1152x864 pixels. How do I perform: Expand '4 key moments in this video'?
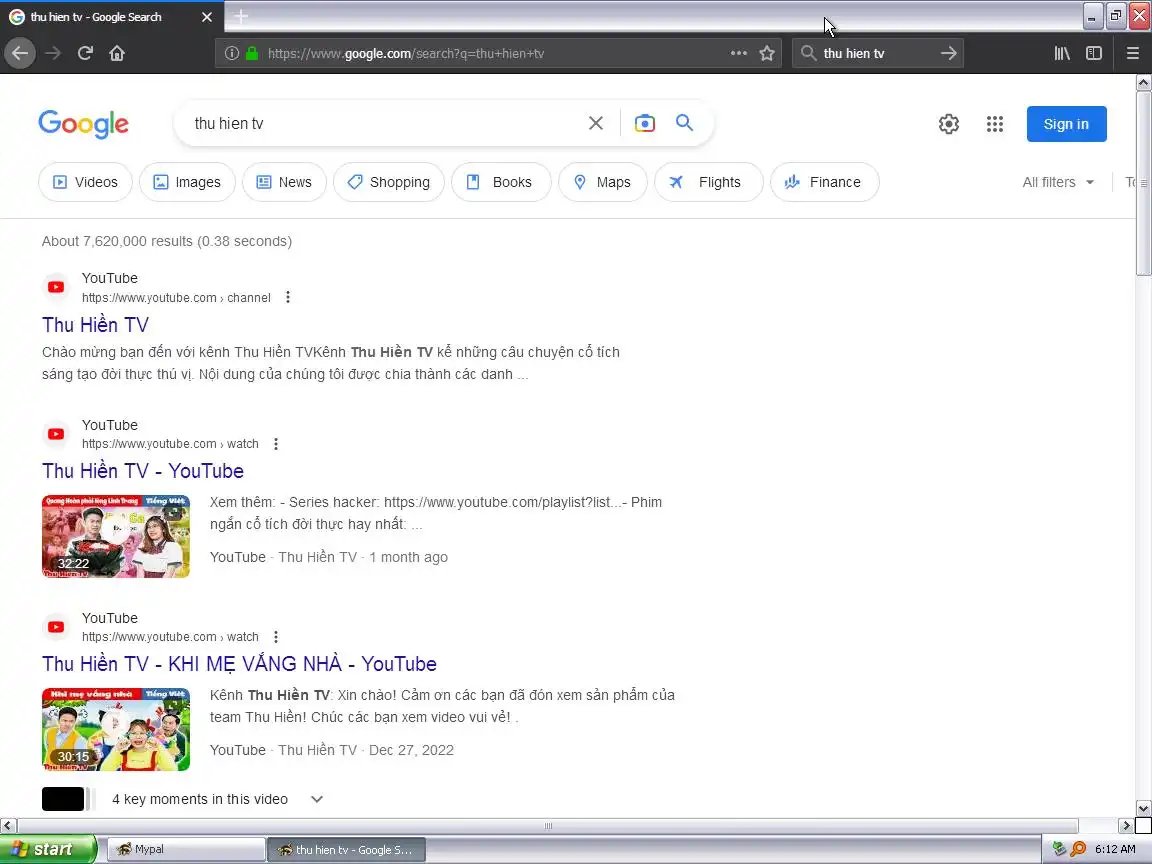tap(317, 799)
